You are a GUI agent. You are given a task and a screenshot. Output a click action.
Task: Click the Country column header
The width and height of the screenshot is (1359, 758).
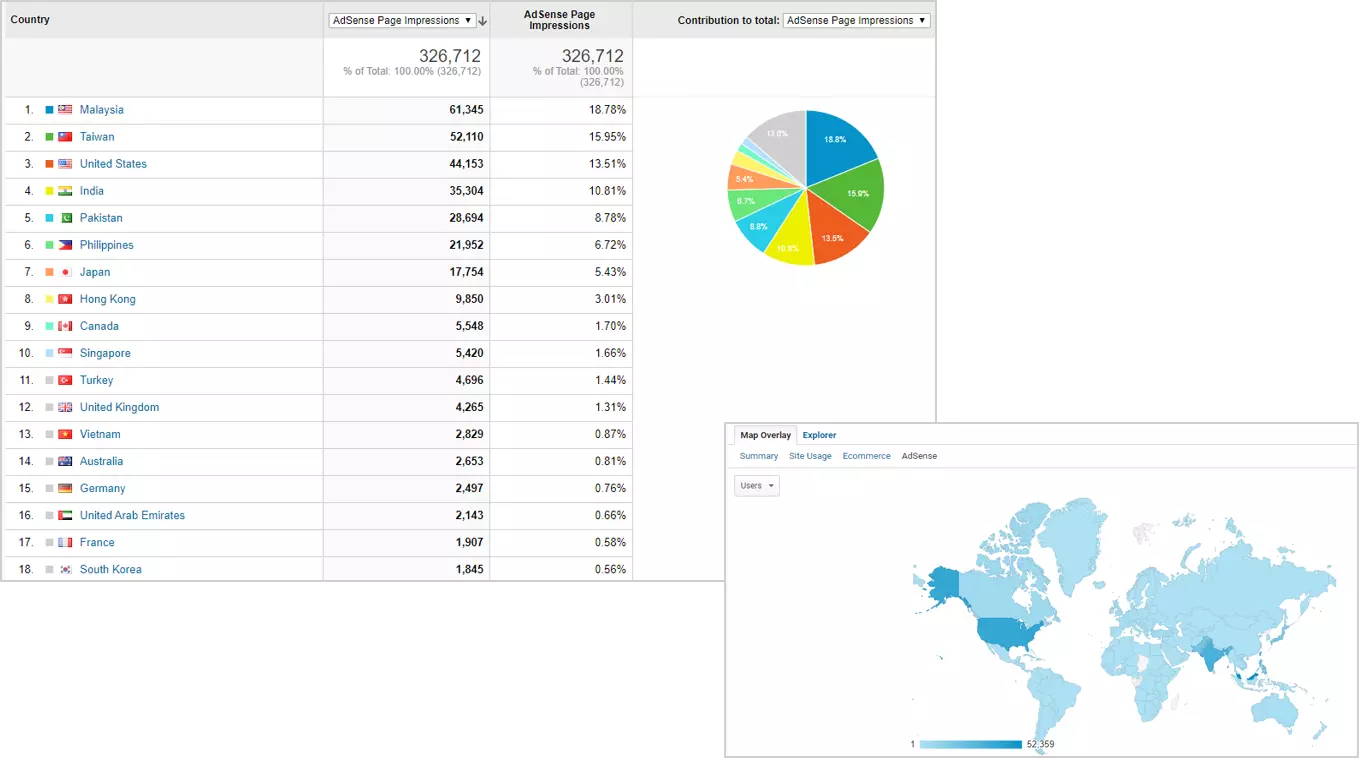(x=30, y=20)
